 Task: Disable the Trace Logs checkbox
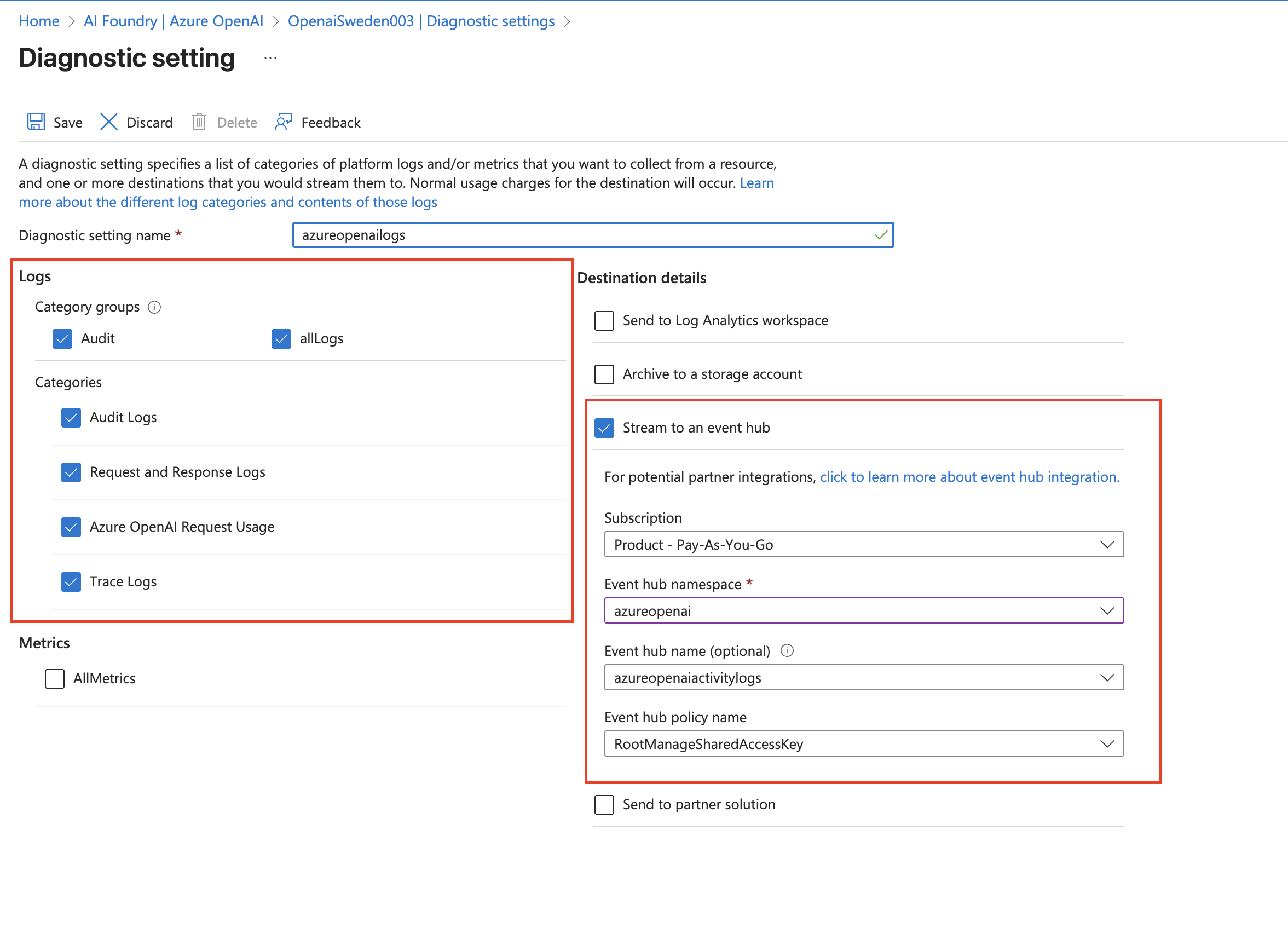pyautogui.click(x=71, y=581)
